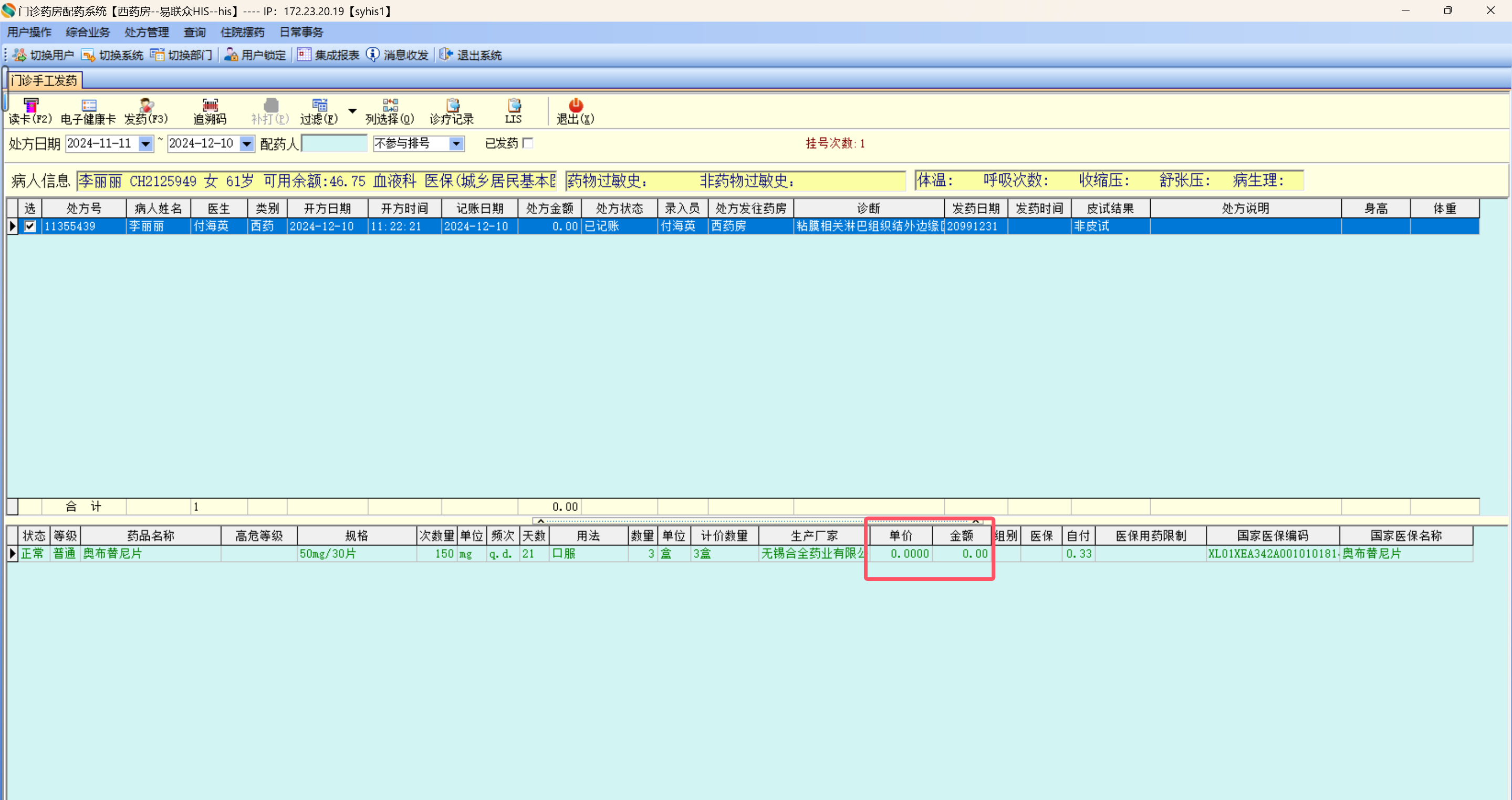
Task: Click the LIS lab system icon
Action: pos(514,110)
